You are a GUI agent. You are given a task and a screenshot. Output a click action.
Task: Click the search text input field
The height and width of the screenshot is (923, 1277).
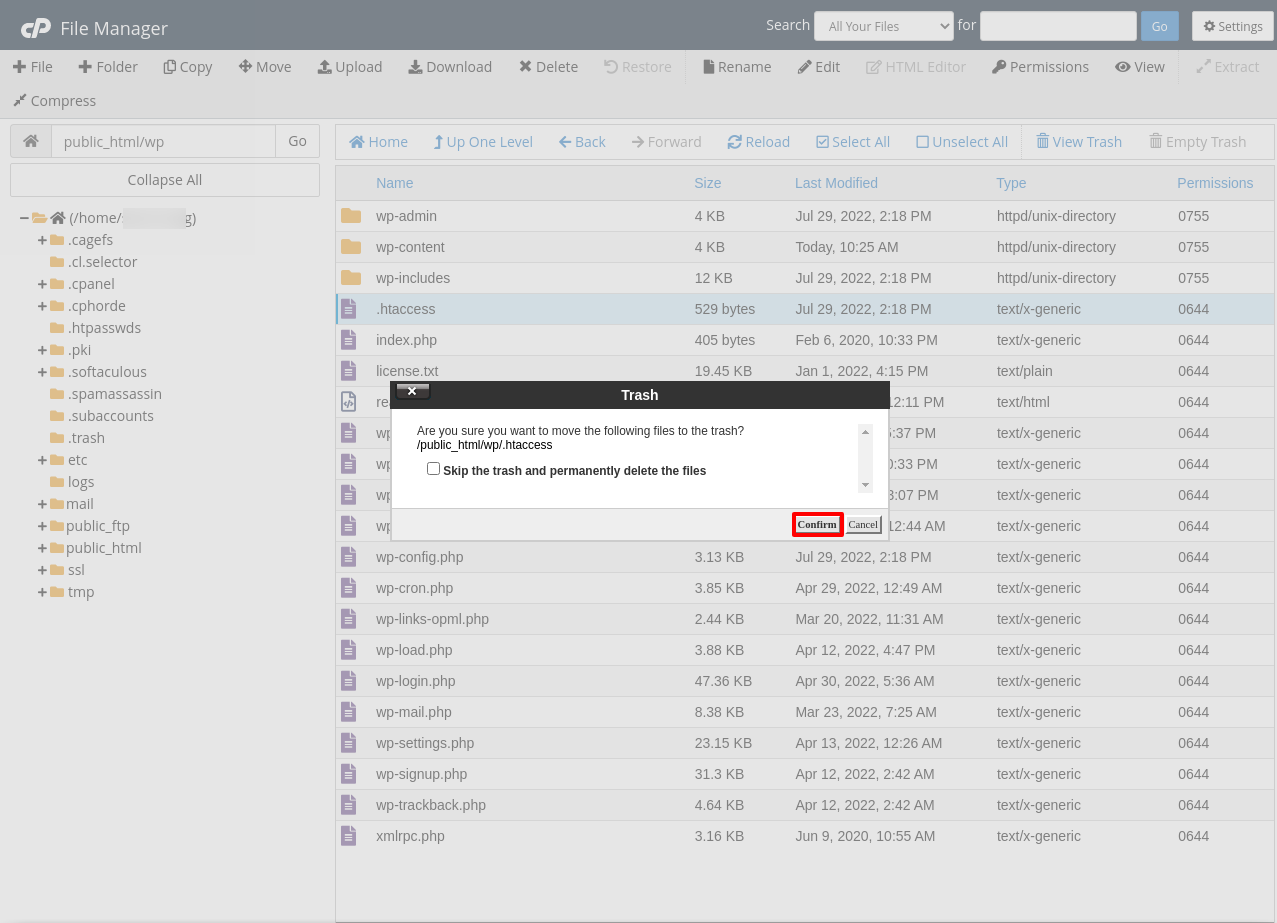pyautogui.click(x=1058, y=26)
